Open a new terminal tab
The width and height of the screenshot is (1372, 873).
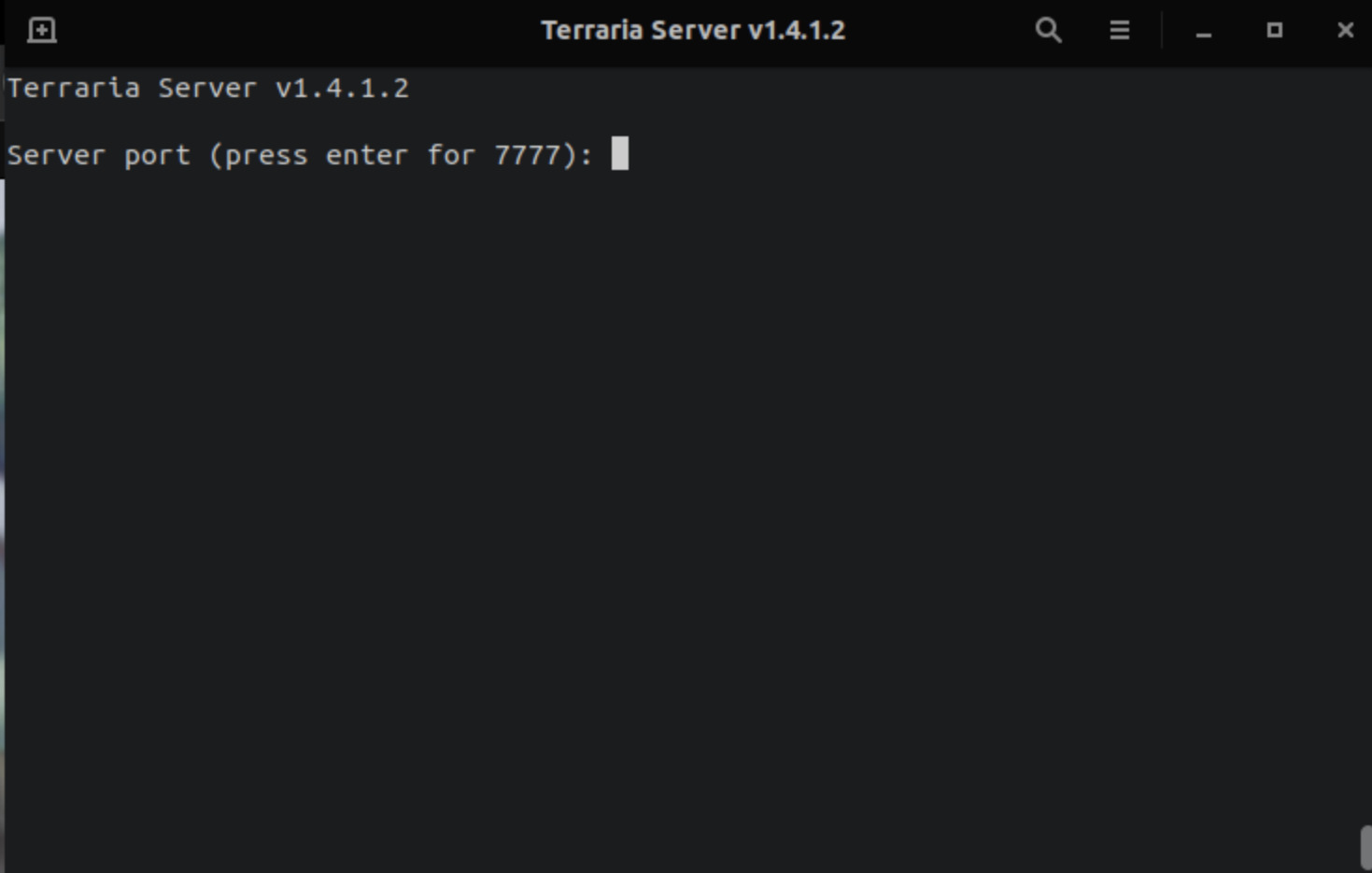[x=42, y=30]
